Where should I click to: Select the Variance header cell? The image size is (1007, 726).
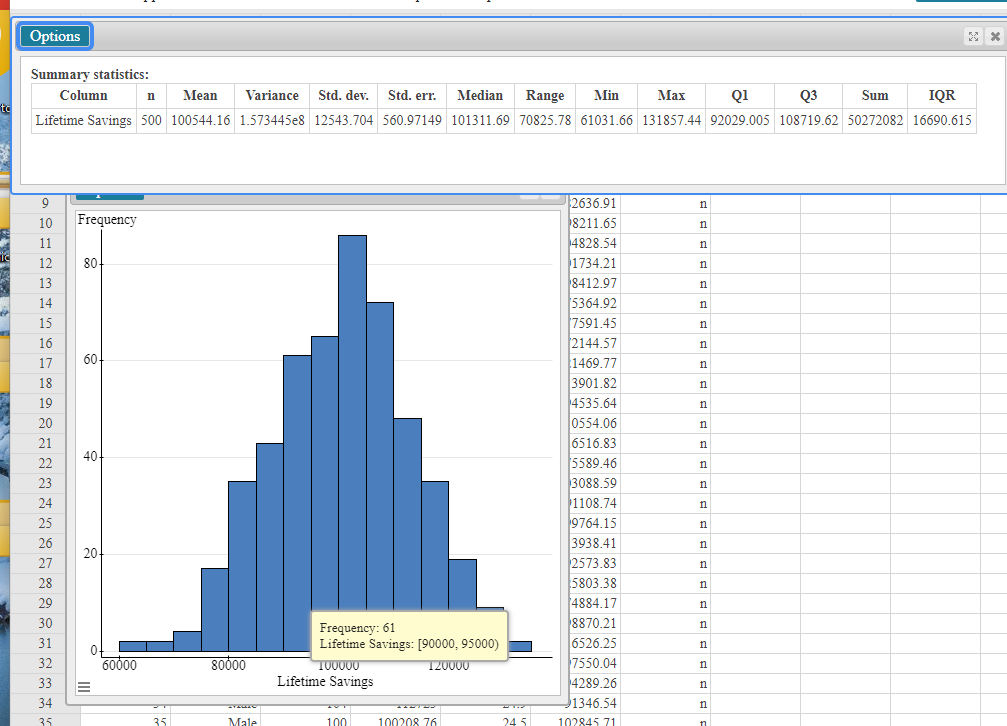[x=272, y=95]
